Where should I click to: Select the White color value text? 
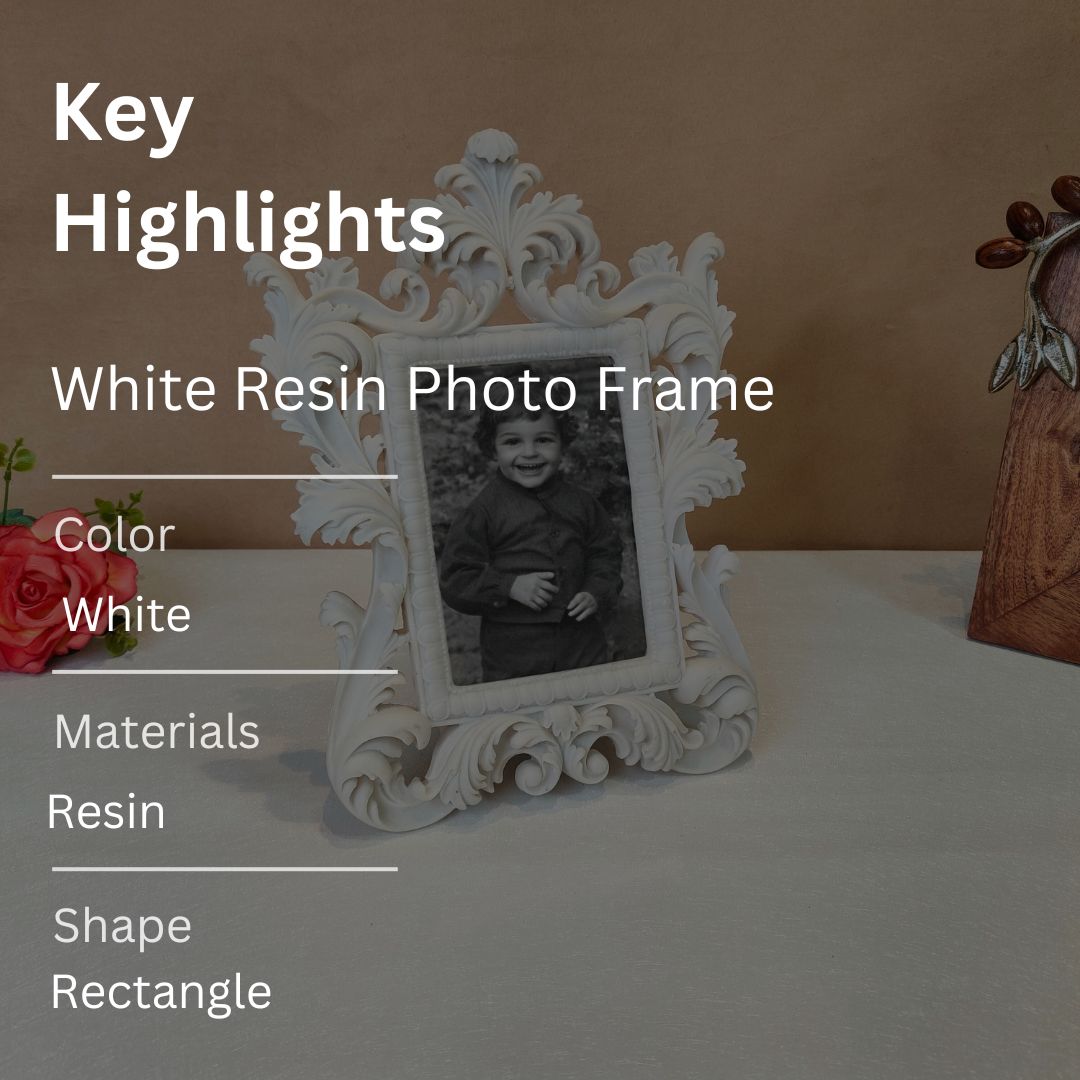(x=127, y=614)
